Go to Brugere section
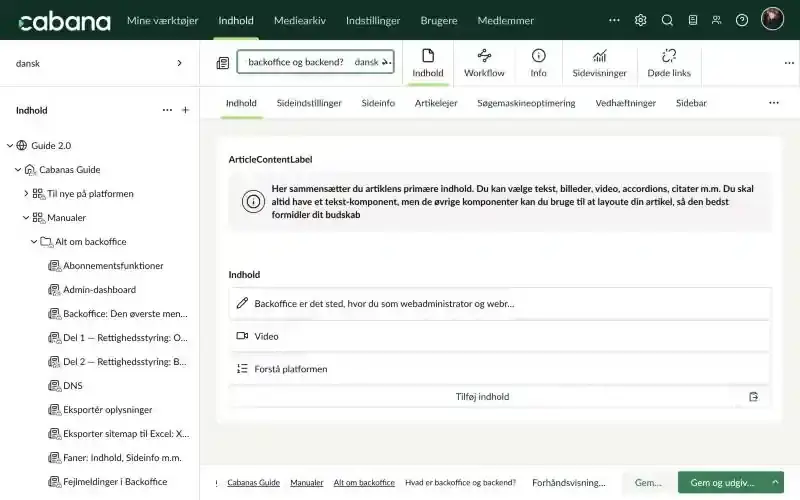 (x=439, y=20)
